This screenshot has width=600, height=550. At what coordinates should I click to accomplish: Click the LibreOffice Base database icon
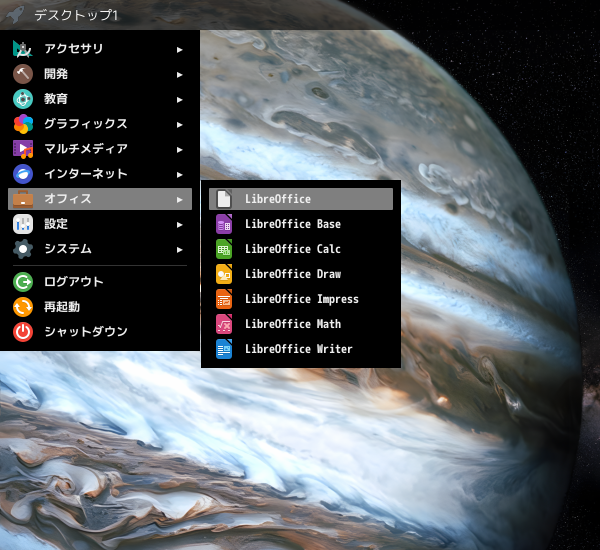[224, 224]
